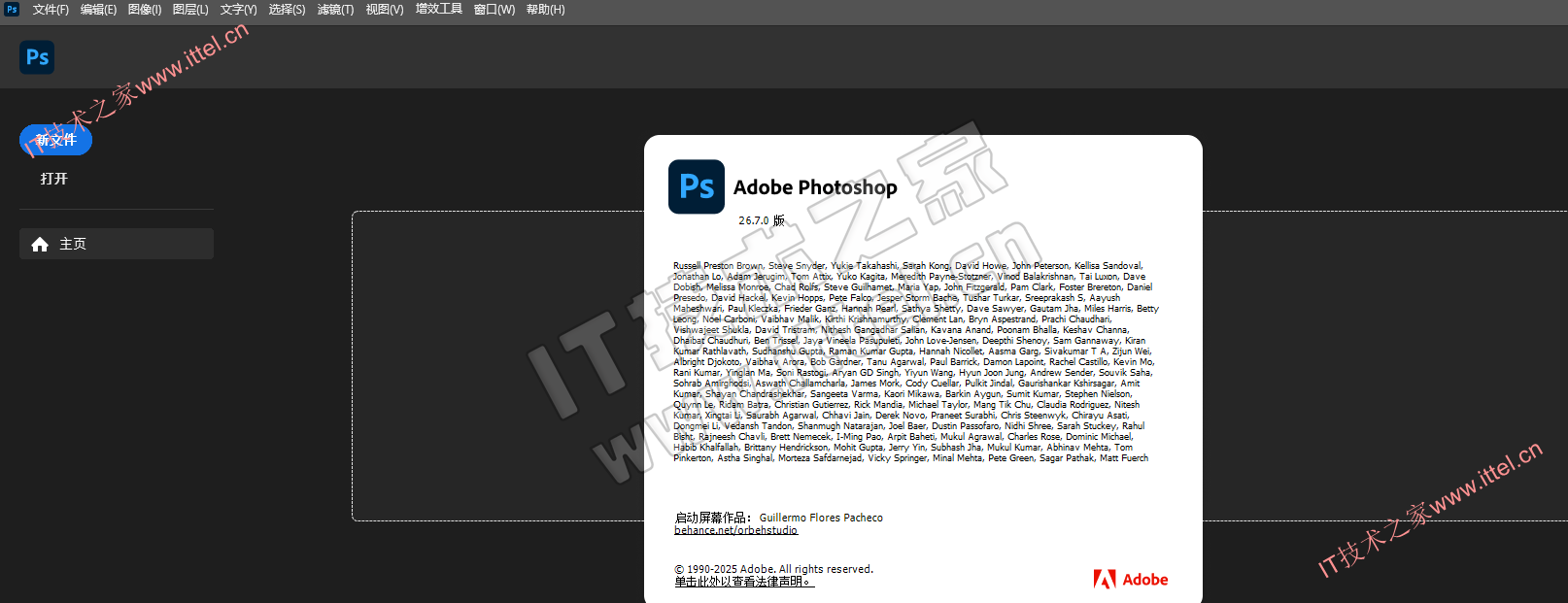This screenshot has height=603, width=1568.
Task: Click the 单击此处以查看法律声明 link
Action: tap(744, 582)
